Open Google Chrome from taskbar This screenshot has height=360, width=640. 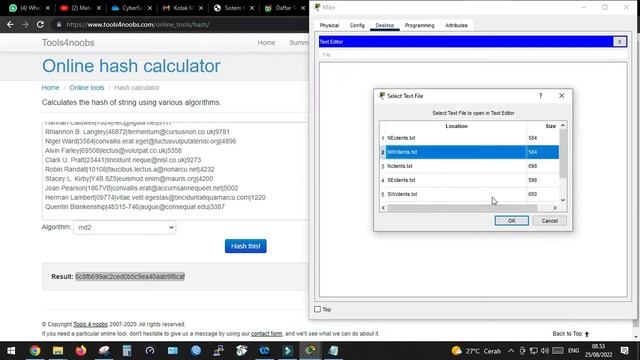[35, 351]
